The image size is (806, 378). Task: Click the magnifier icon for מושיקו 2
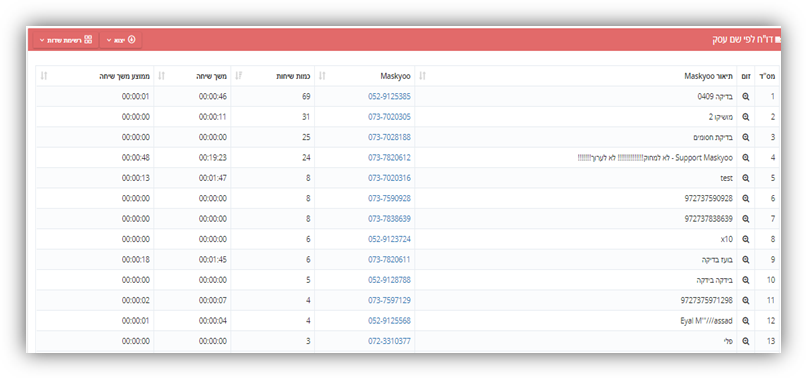745,117
